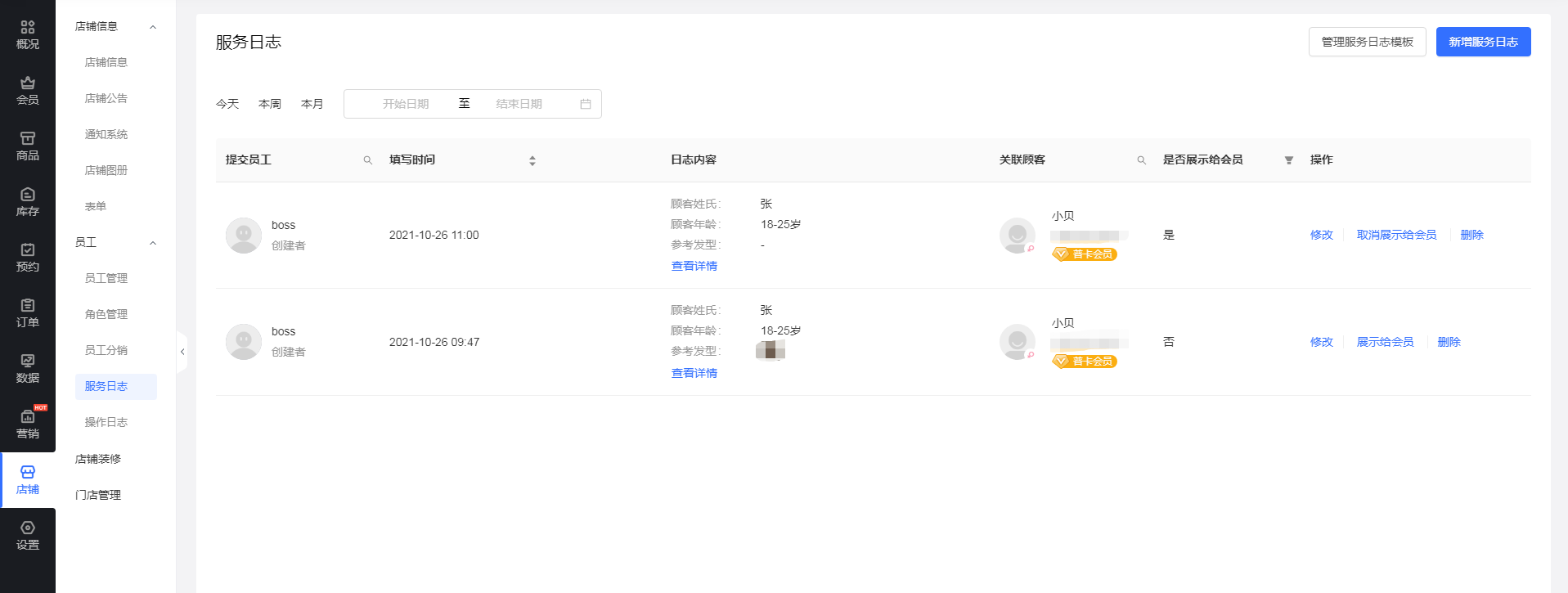Click the 开始日期 date input field
The height and width of the screenshot is (593, 1568).
(406, 104)
